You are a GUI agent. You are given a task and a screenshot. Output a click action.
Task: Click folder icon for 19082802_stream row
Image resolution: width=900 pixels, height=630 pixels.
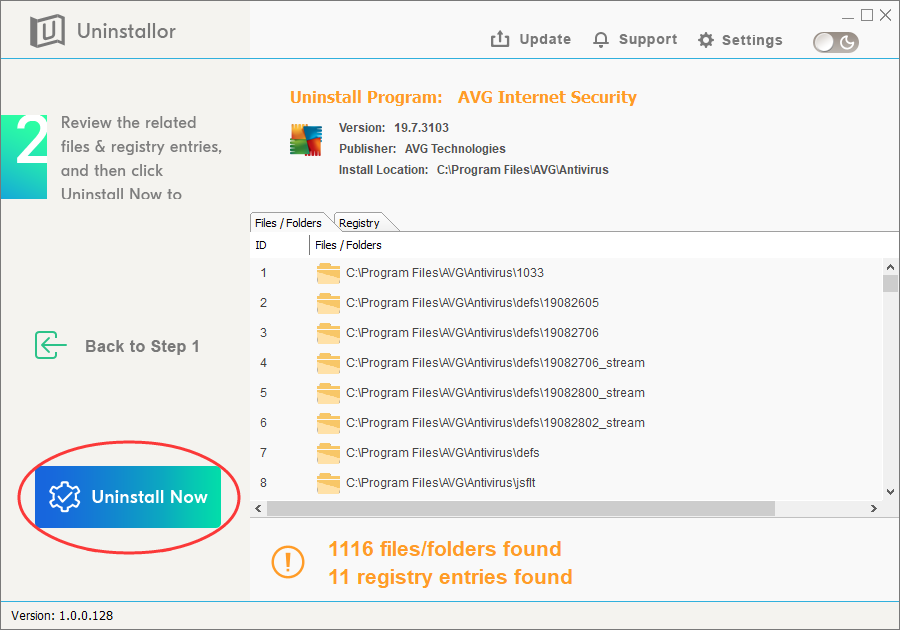pos(328,423)
